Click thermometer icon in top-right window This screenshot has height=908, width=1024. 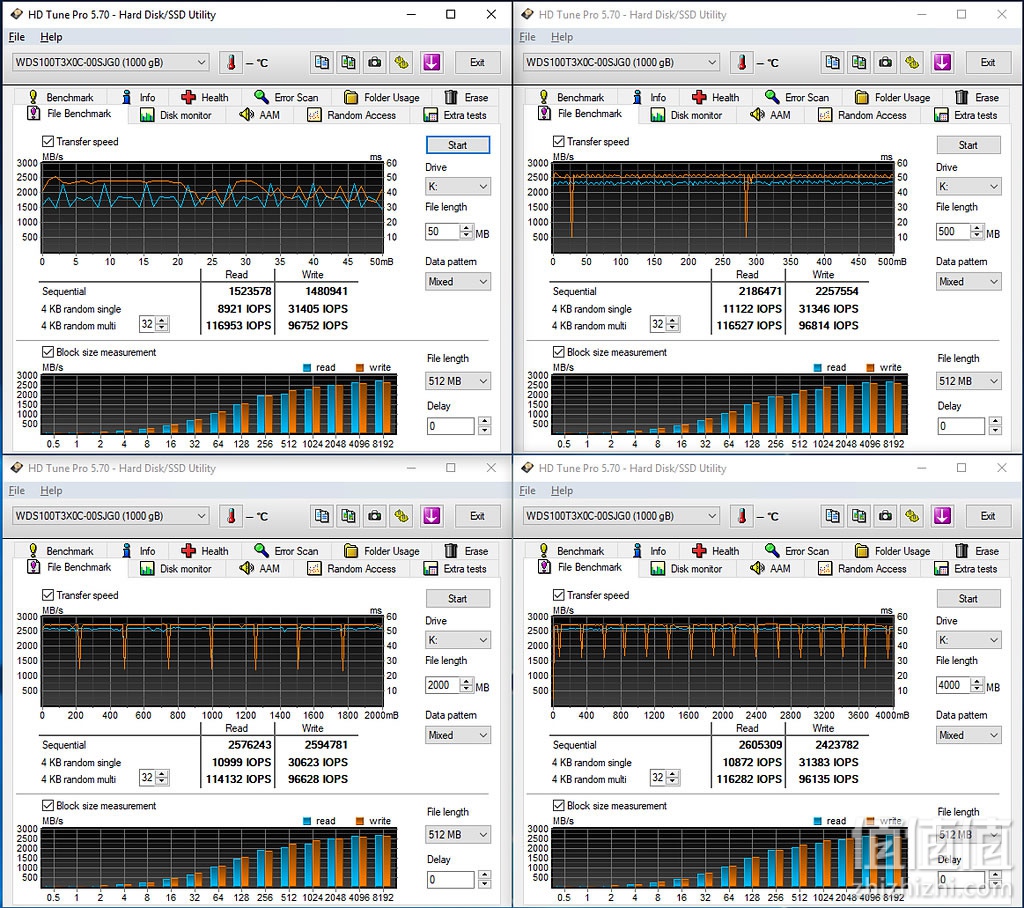click(x=741, y=62)
